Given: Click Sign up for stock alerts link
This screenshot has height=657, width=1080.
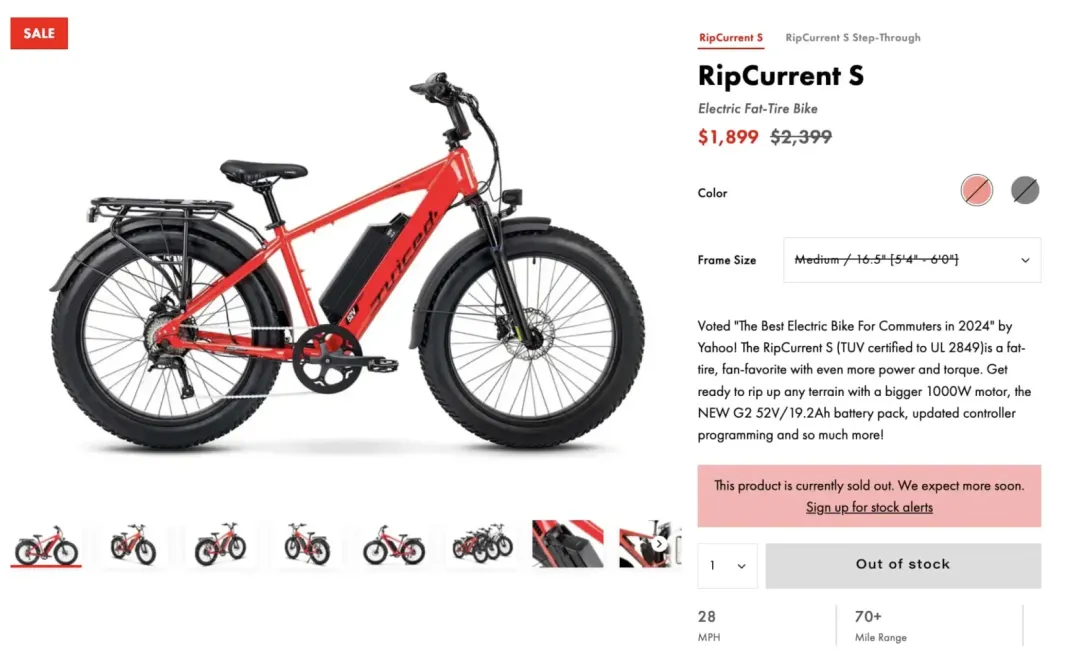Looking at the screenshot, I should [x=869, y=507].
